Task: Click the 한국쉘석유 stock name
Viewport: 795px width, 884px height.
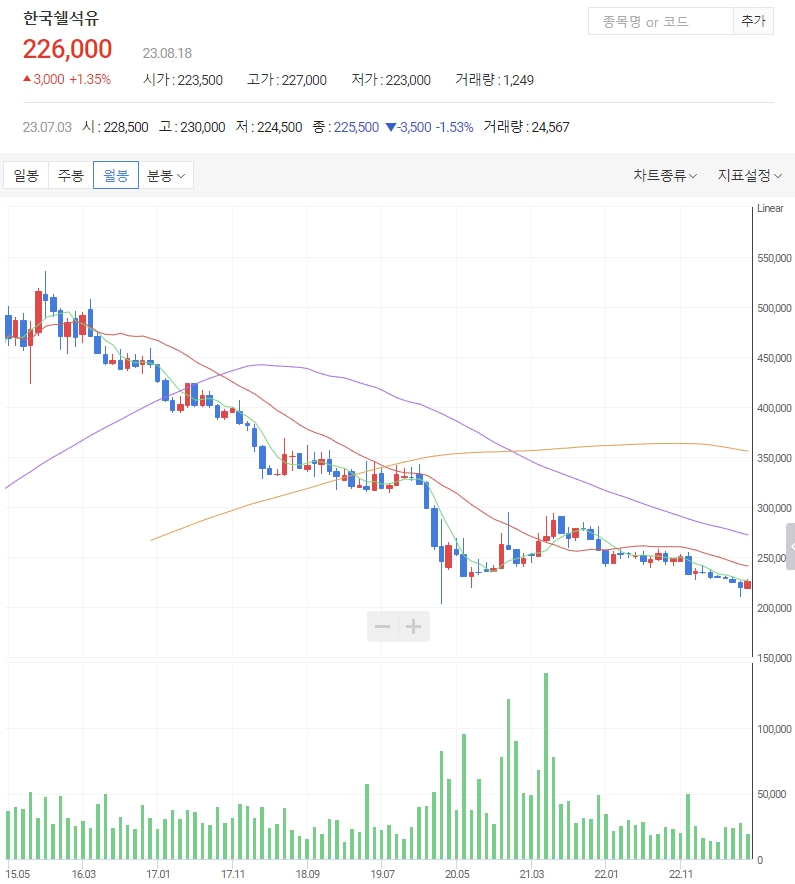Action: 61,18
